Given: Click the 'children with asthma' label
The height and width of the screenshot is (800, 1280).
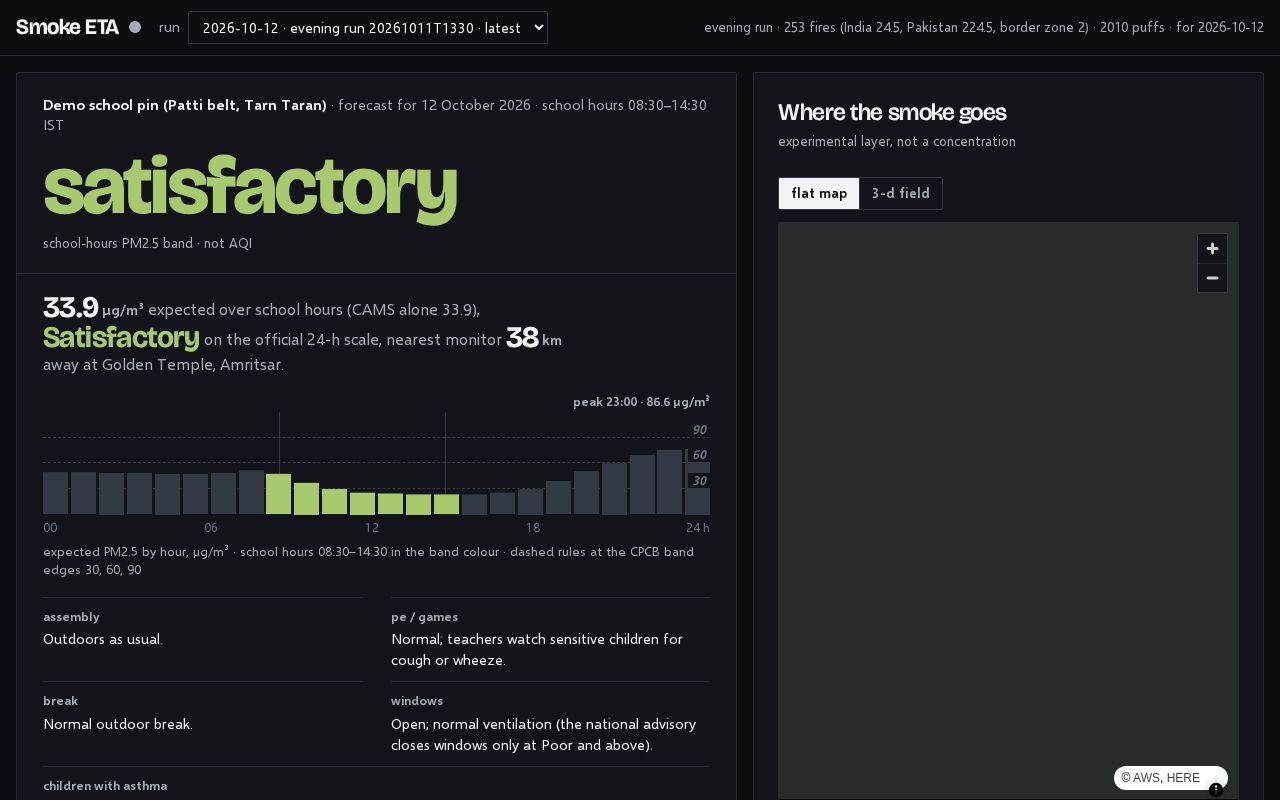Looking at the screenshot, I should pyautogui.click(x=105, y=786).
